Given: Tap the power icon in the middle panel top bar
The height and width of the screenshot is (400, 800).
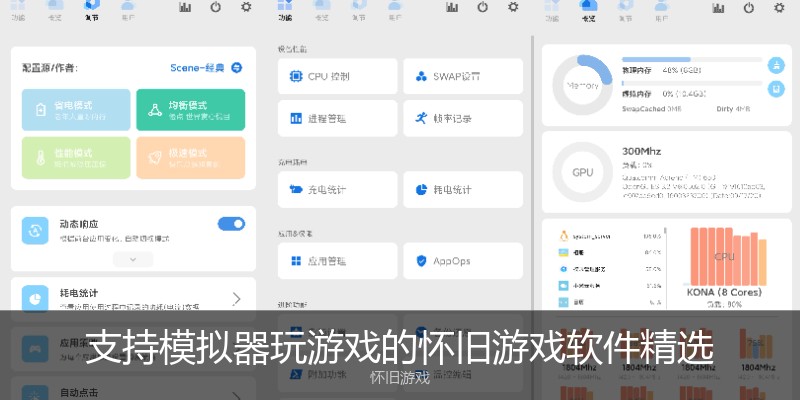Looking at the screenshot, I should 482,7.
